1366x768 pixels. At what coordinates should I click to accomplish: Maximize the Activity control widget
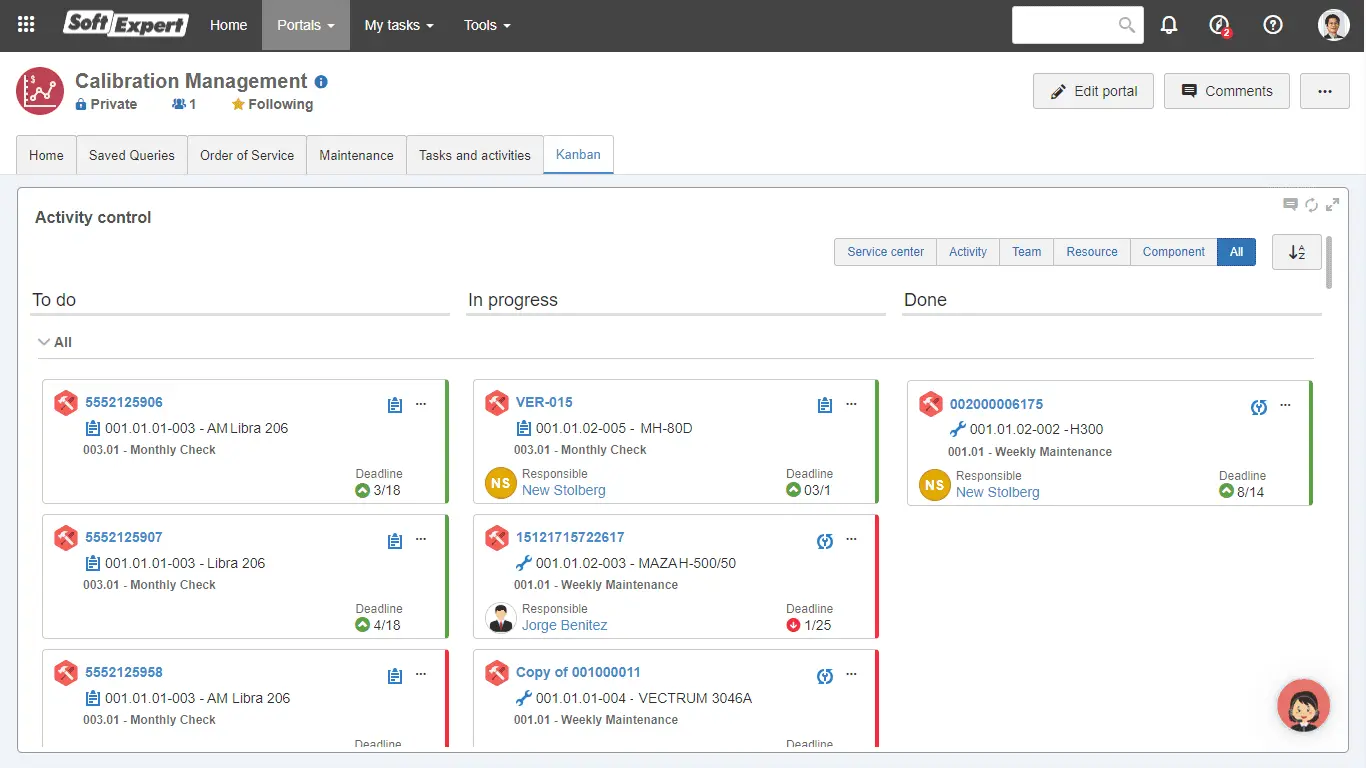(x=1332, y=205)
